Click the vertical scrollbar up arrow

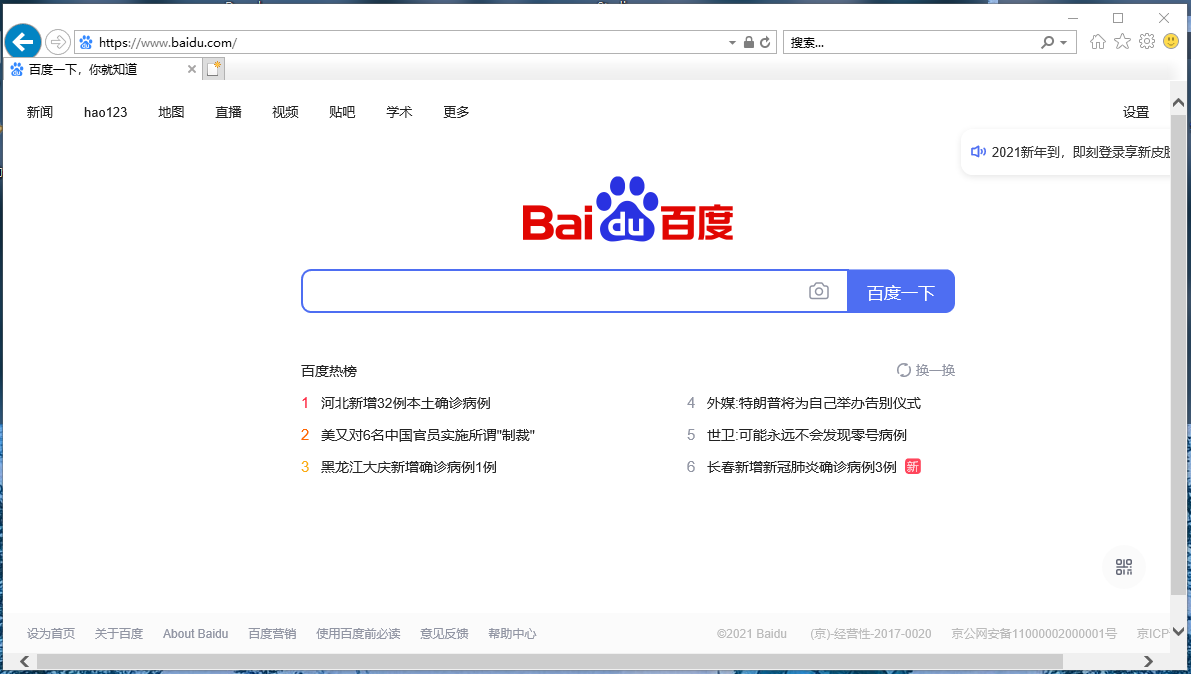(x=1178, y=102)
